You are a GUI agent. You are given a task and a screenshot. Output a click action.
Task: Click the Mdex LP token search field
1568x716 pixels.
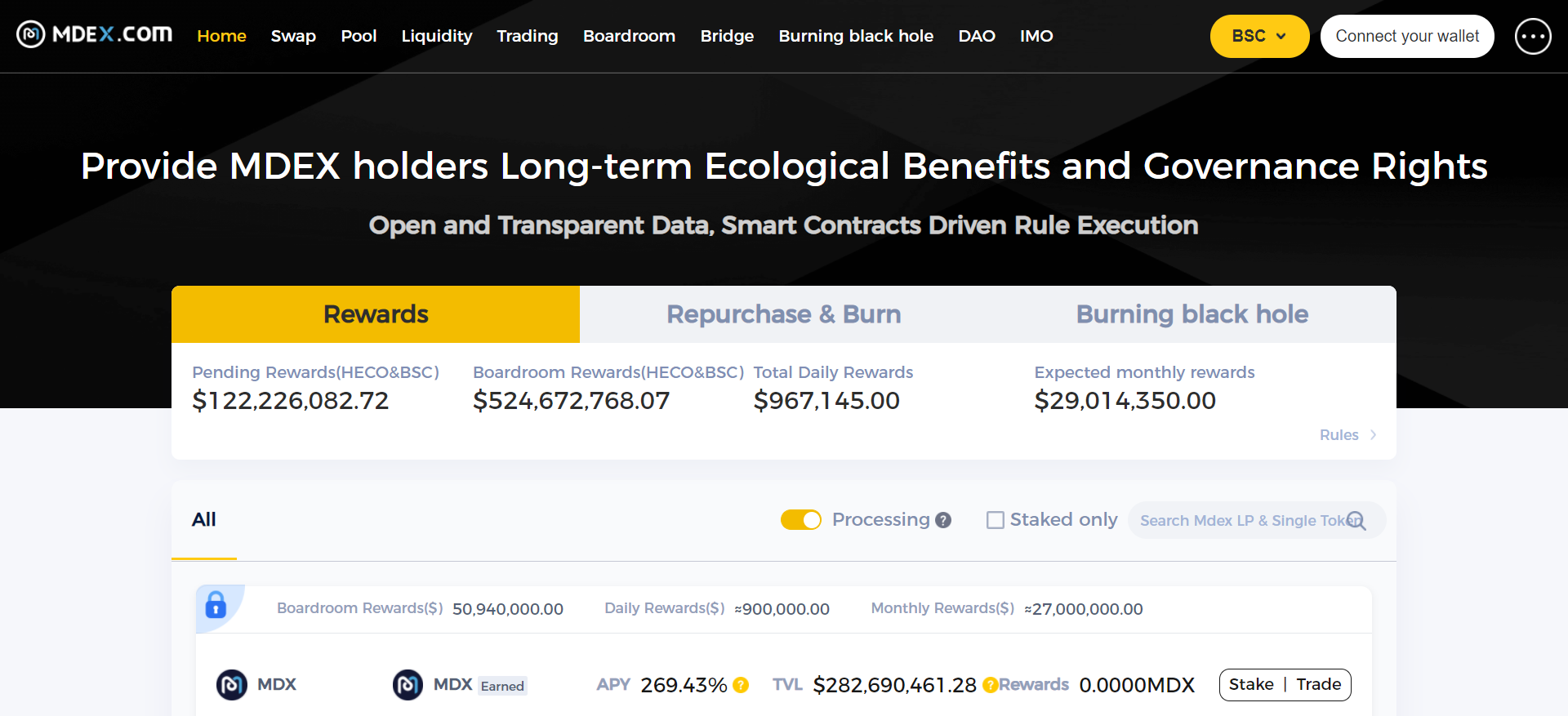pyautogui.click(x=1257, y=520)
